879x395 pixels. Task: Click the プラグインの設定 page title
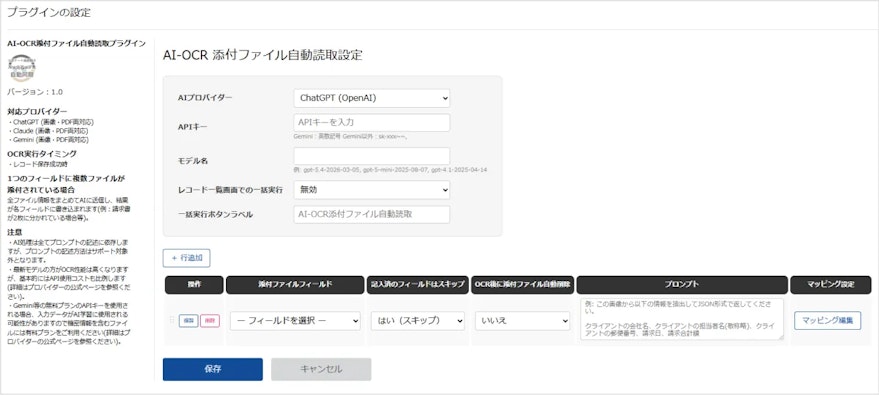pos(49,13)
